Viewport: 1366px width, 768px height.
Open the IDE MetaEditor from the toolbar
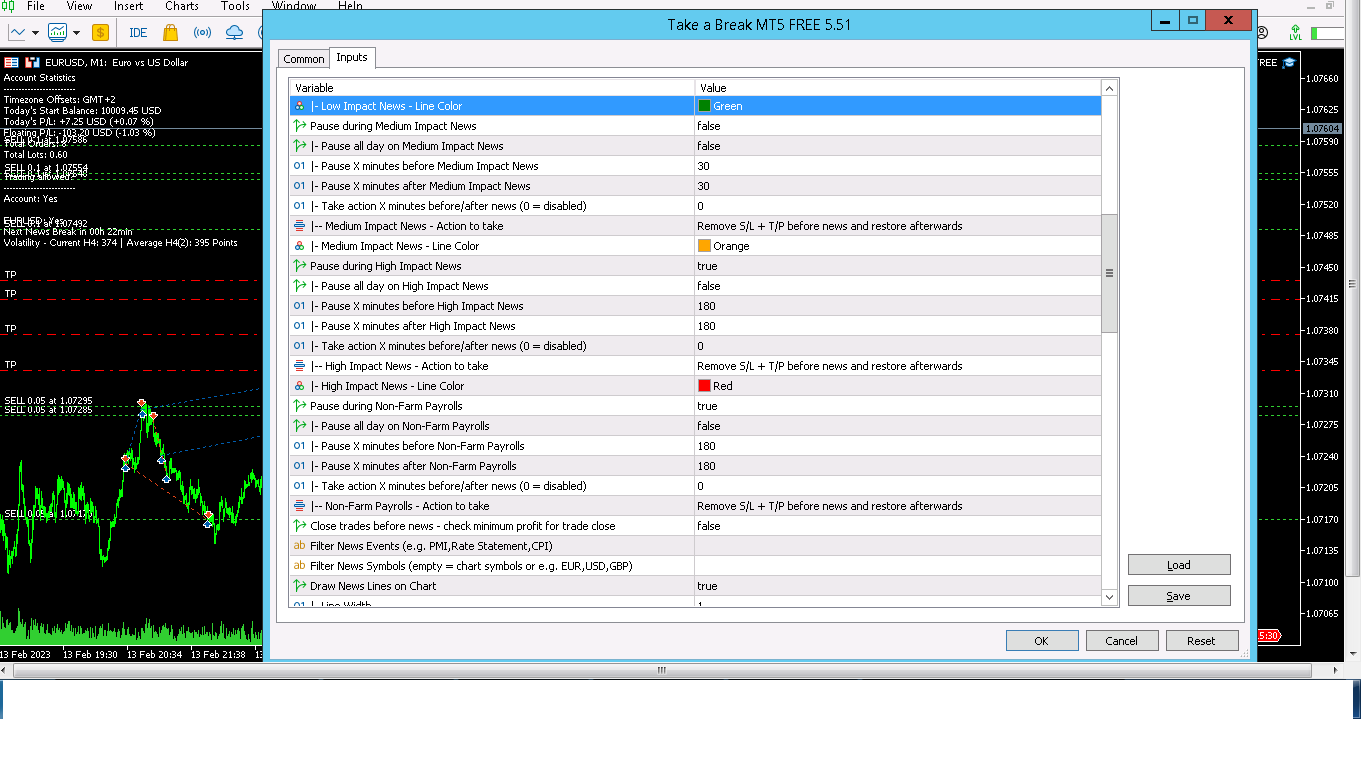point(138,33)
